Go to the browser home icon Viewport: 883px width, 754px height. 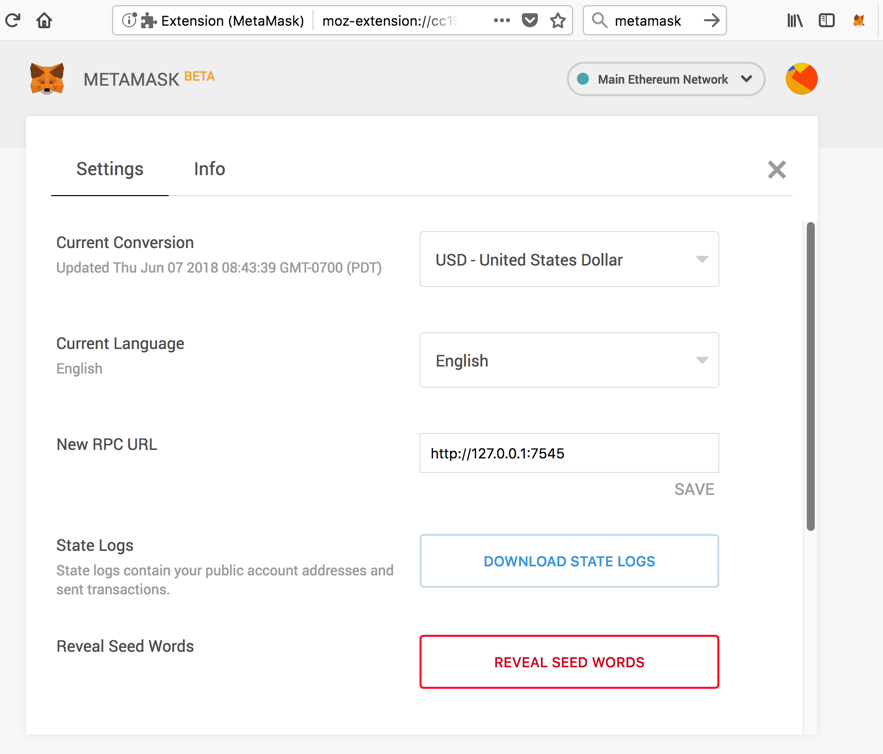[44, 20]
